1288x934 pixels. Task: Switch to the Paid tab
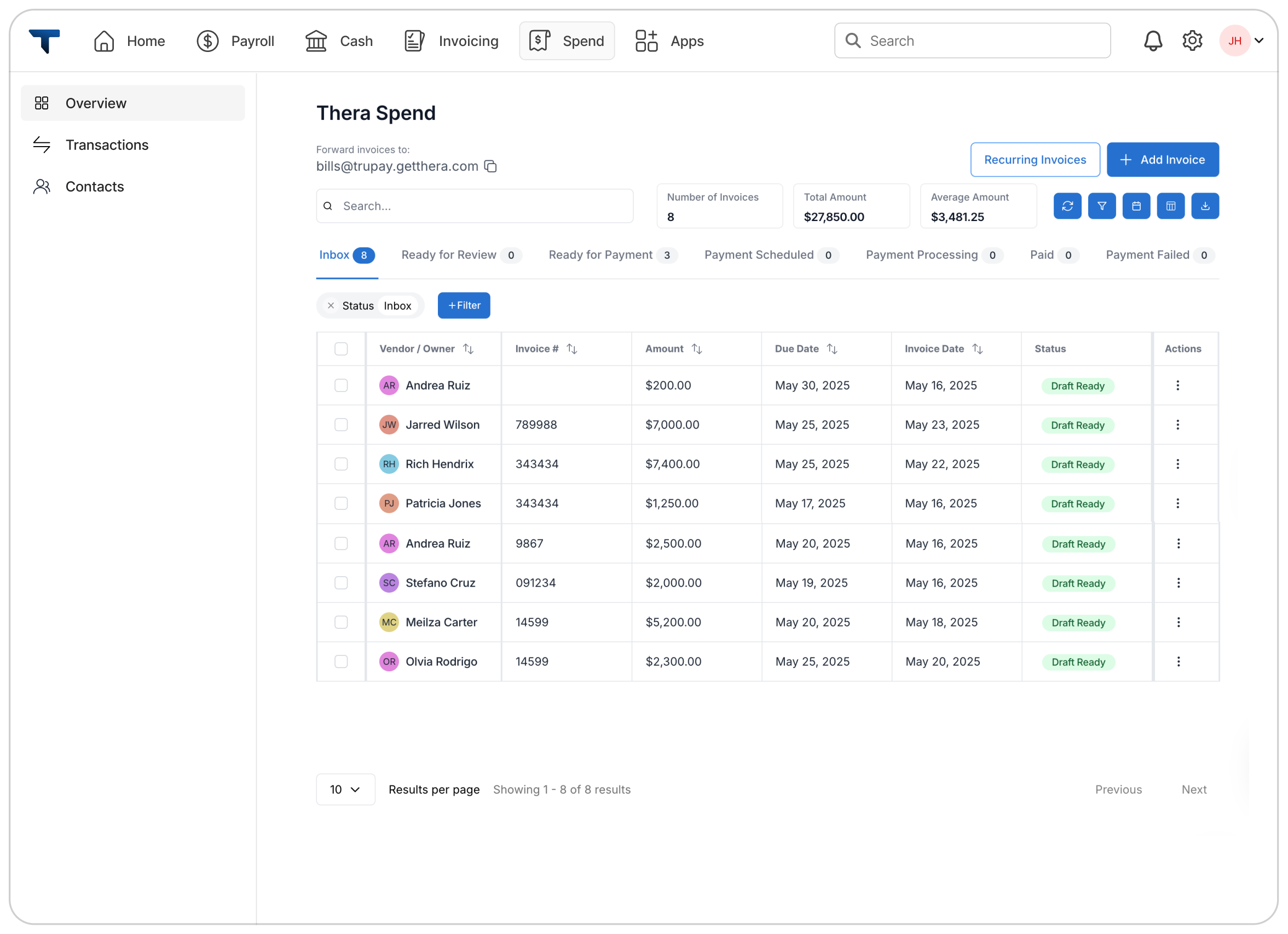coord(1055,255)
